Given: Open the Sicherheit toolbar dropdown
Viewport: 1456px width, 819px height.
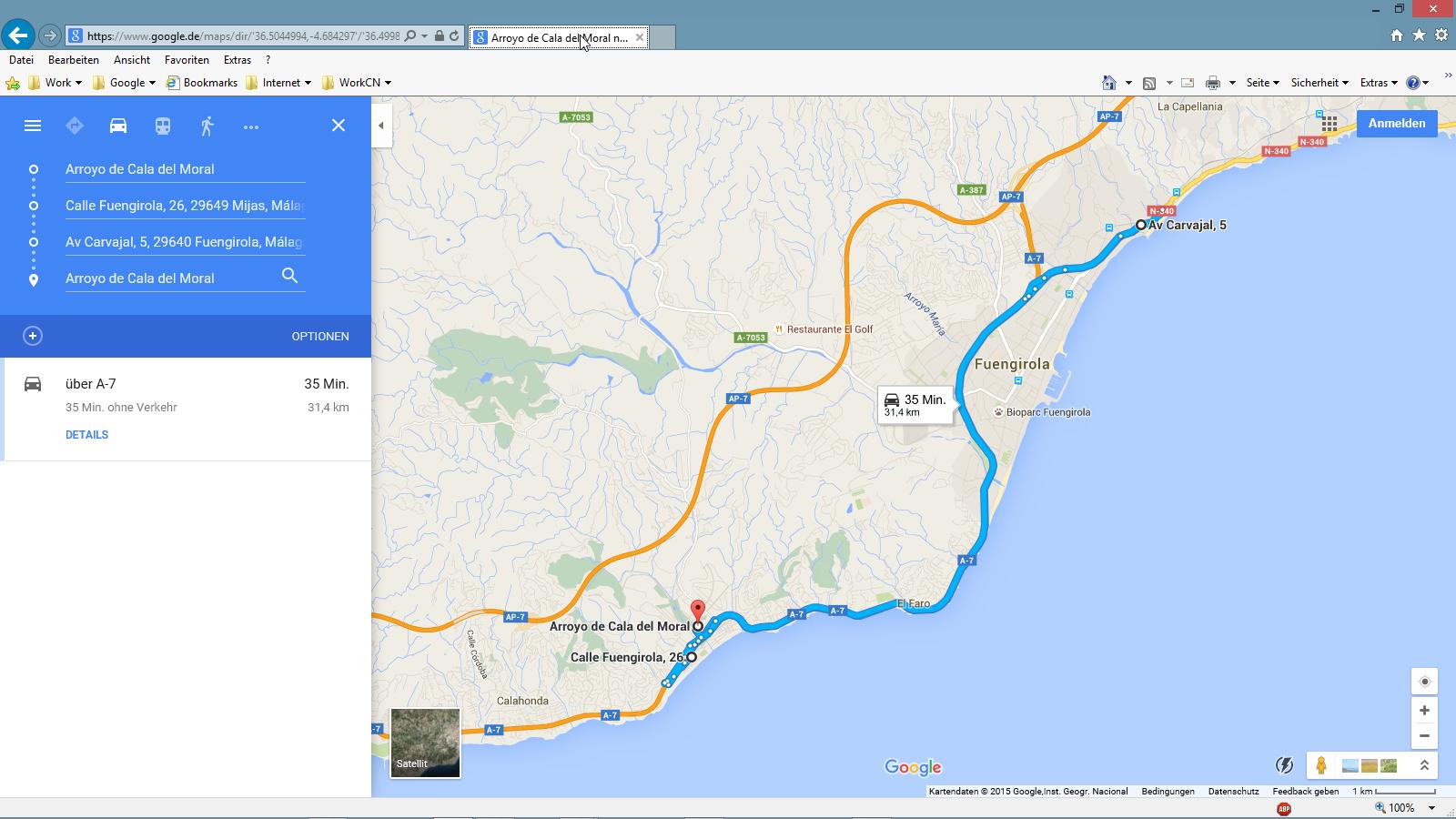Looking at the screenshot, I should (1319, 83).
